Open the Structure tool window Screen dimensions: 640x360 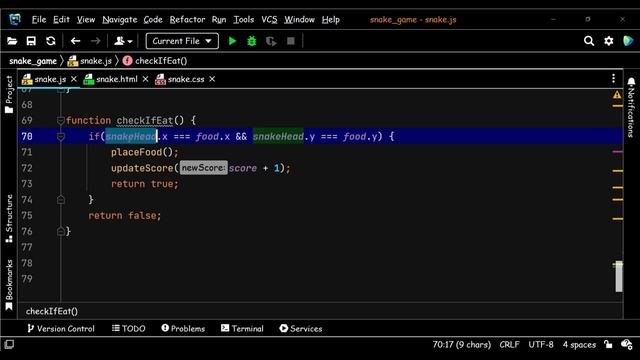pos(9,218)
